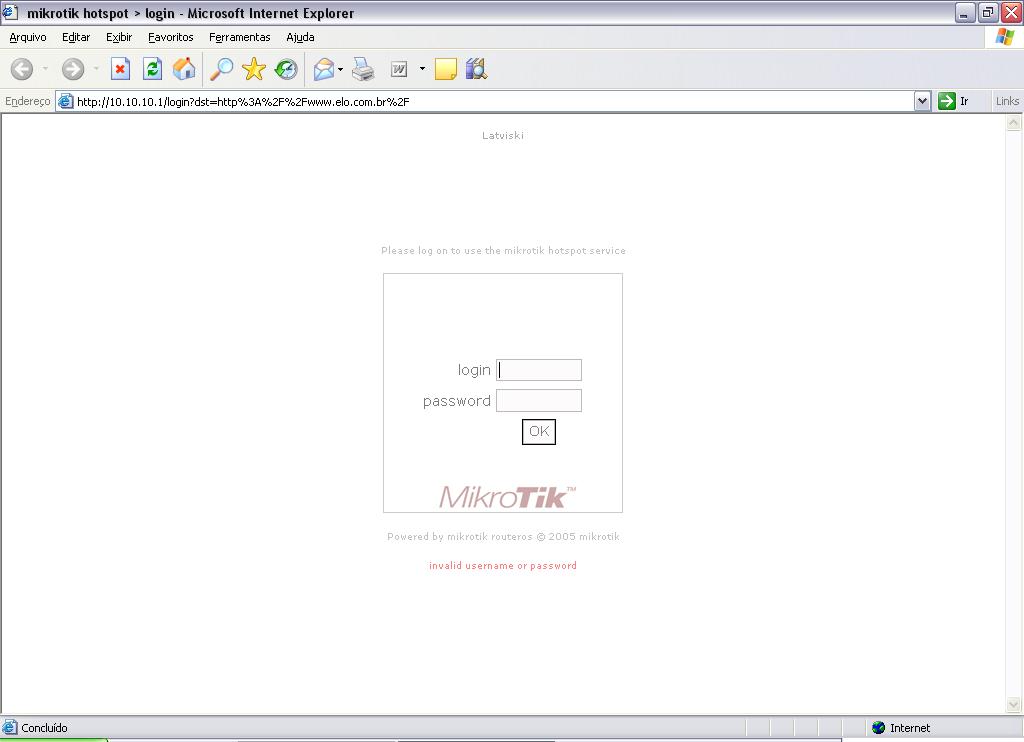This screenshot has width=1024, height=742.
Task: Click the Concluído status text
Action: 44,728
